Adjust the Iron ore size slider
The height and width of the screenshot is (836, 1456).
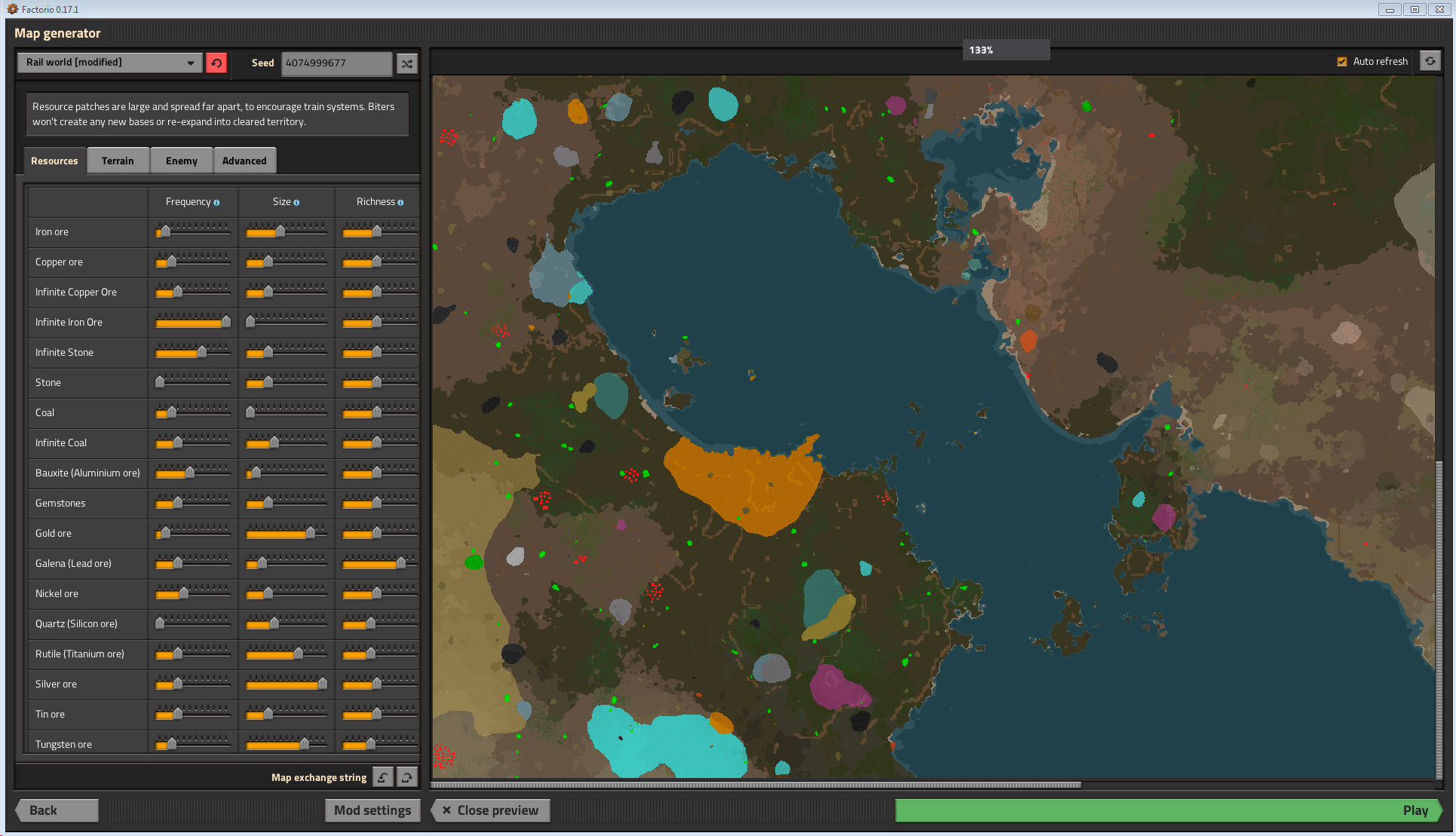286,231
